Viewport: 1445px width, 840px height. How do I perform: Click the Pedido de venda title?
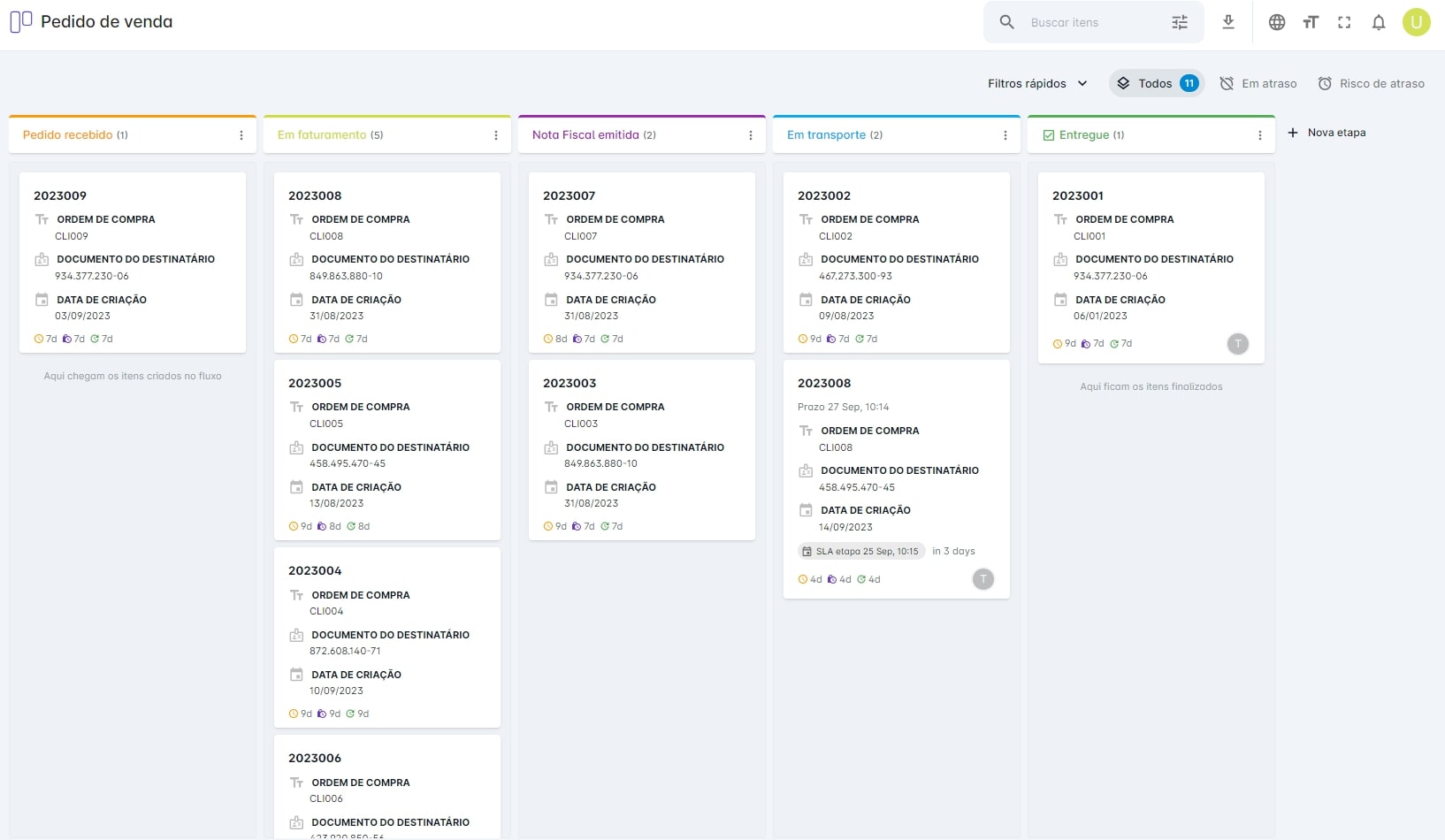[x=107, y=21]
